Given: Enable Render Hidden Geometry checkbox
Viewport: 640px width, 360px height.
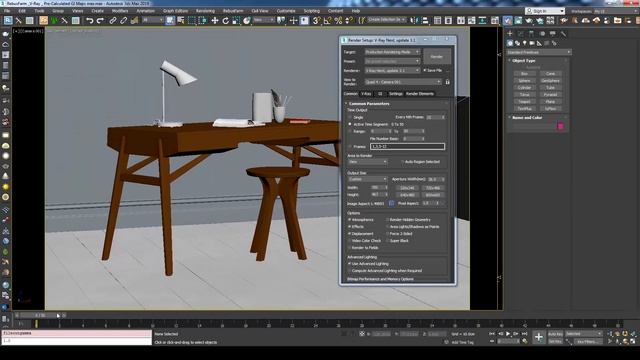Looking at the screenshot, I should point(387,220).
